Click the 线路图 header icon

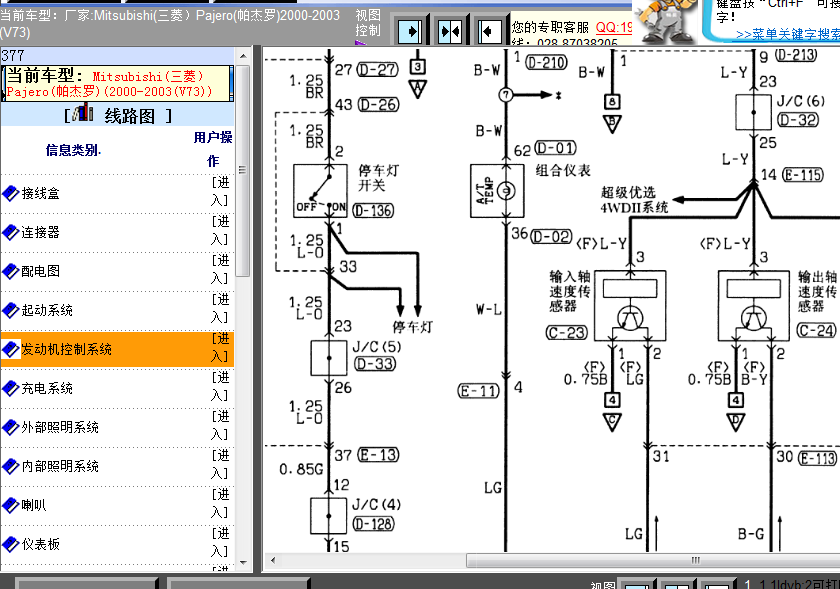tap(83, 113)
